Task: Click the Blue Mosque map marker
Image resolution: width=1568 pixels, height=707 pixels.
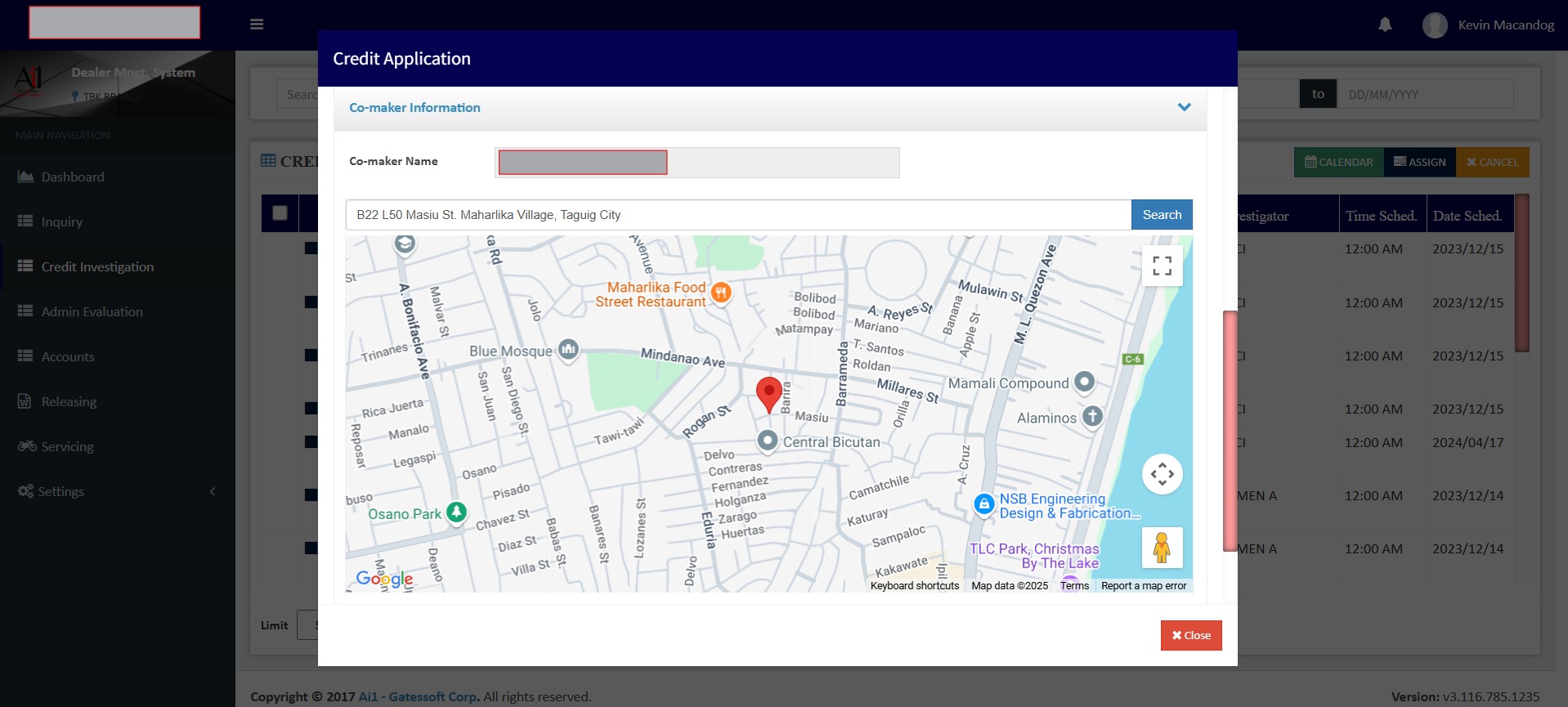Action: click(568, 350)
